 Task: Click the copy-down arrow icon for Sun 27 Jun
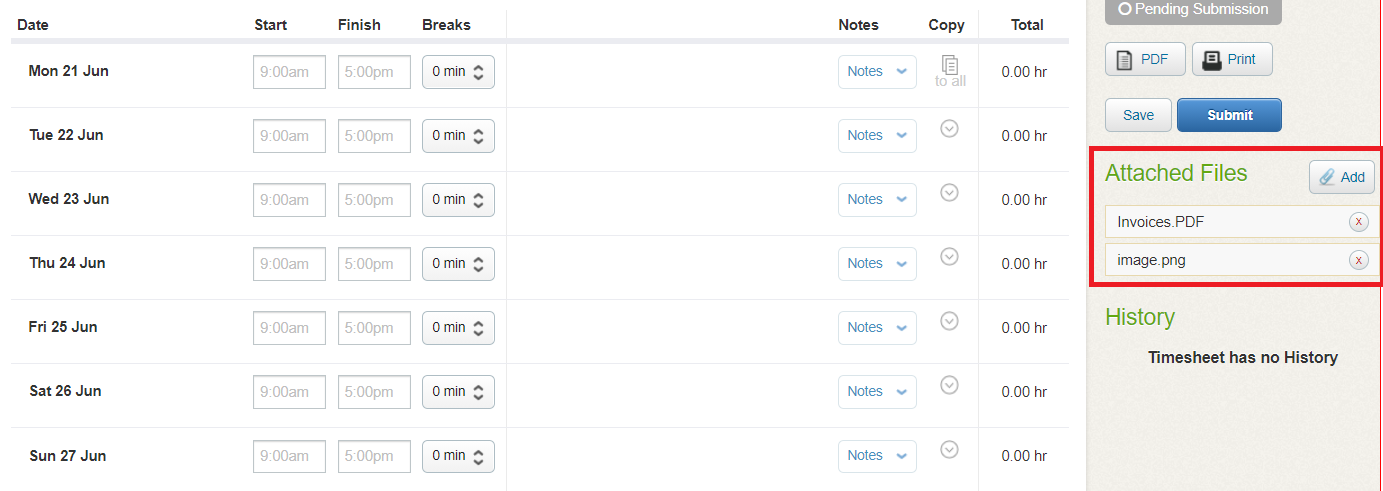pyautogui.click(x=950, y=449)
